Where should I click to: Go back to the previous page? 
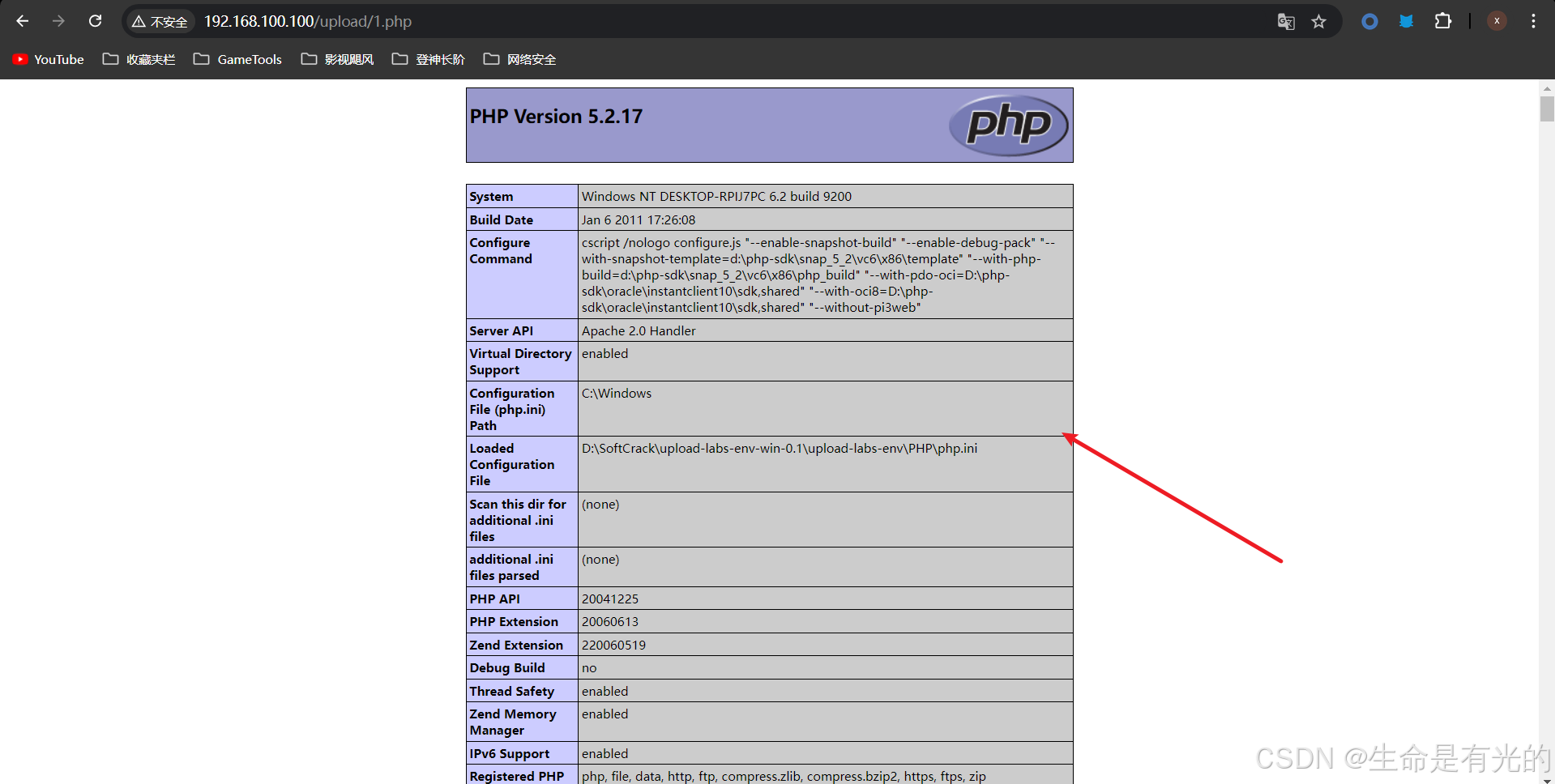point(23,21)
